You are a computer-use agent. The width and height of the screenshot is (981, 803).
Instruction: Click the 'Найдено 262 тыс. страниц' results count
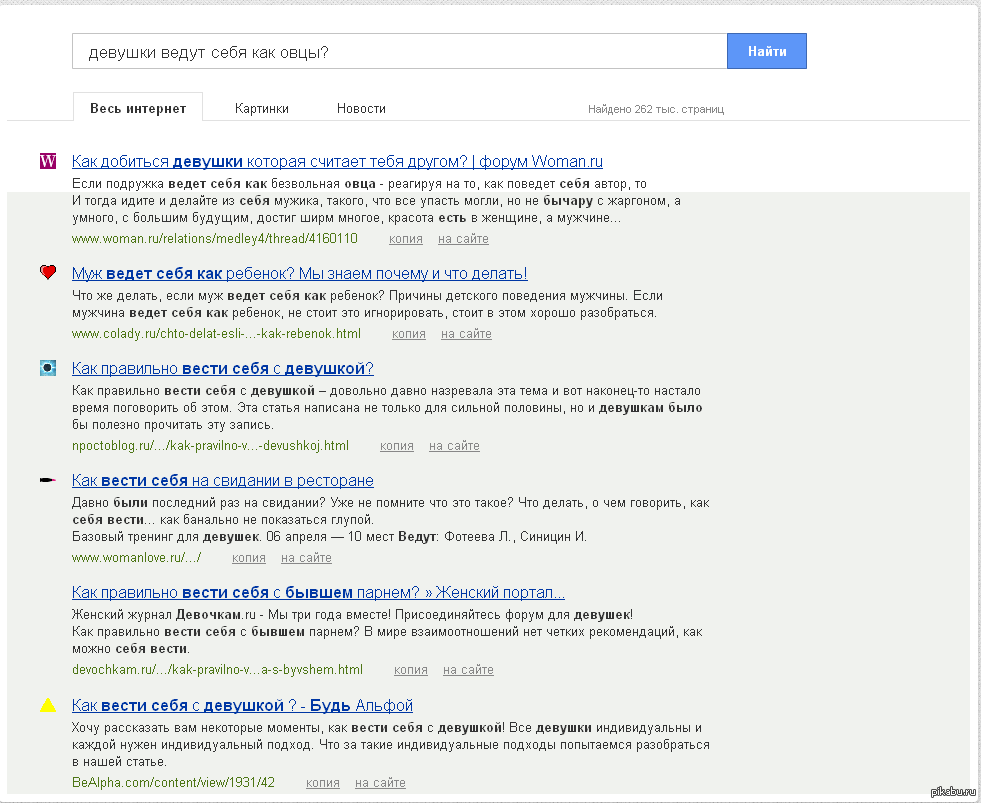coord(656,109)
